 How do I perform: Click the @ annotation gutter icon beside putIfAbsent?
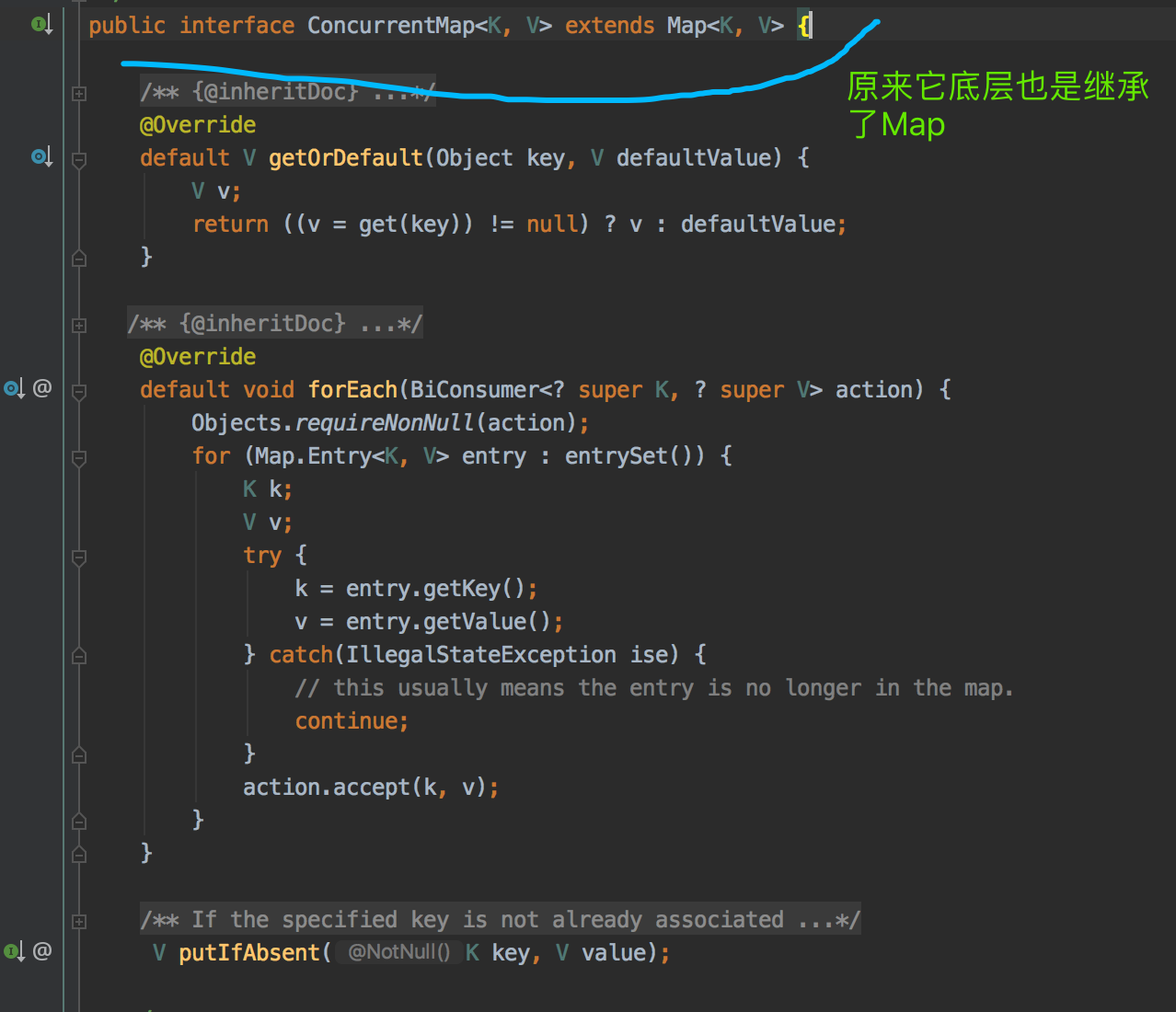coord(42,951)
